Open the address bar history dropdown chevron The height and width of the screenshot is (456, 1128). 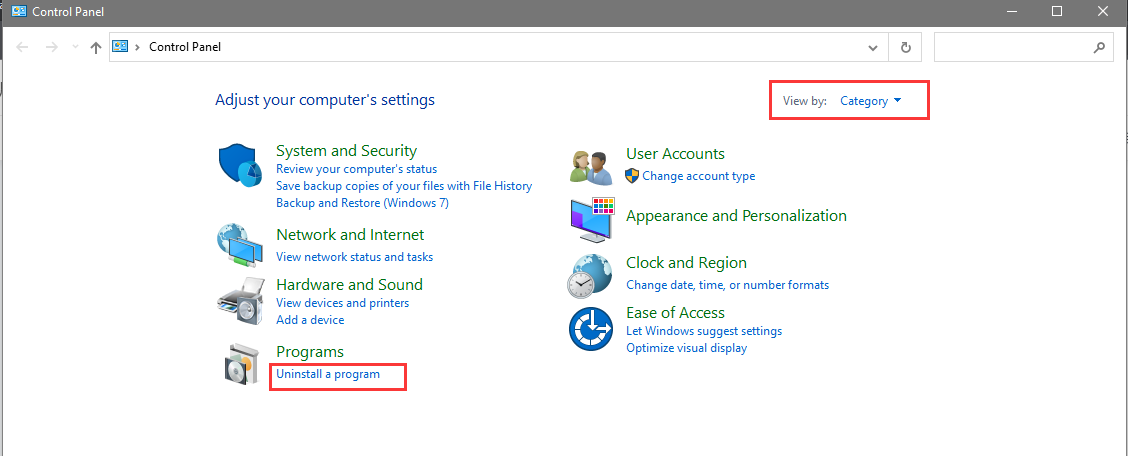coord(873,47)
